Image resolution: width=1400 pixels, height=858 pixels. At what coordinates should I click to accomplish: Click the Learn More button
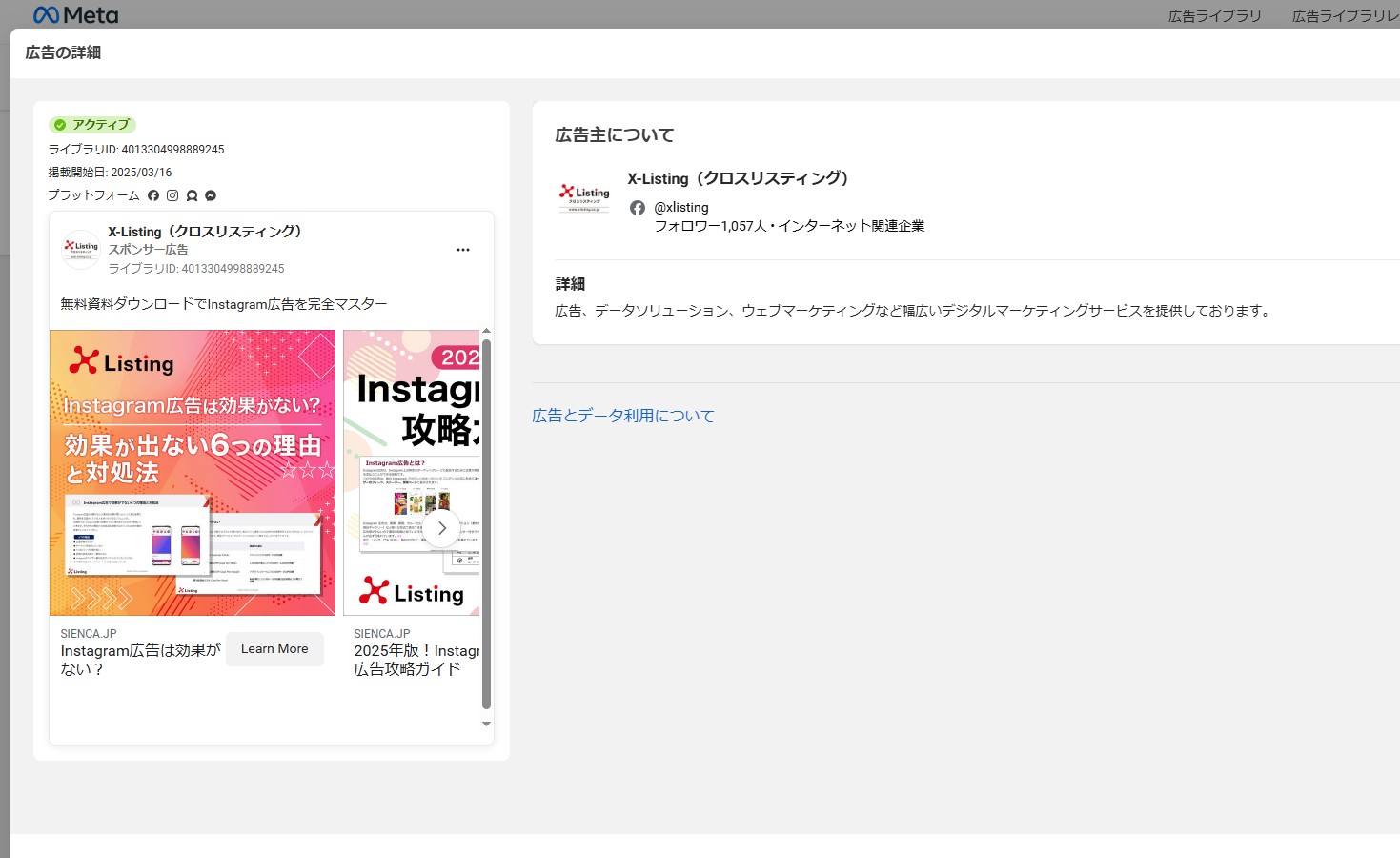click(274, 649)
